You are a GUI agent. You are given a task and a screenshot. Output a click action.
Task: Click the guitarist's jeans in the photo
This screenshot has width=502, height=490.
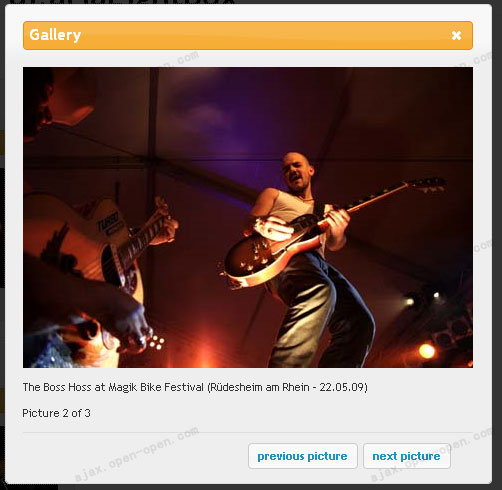[320, 310]
